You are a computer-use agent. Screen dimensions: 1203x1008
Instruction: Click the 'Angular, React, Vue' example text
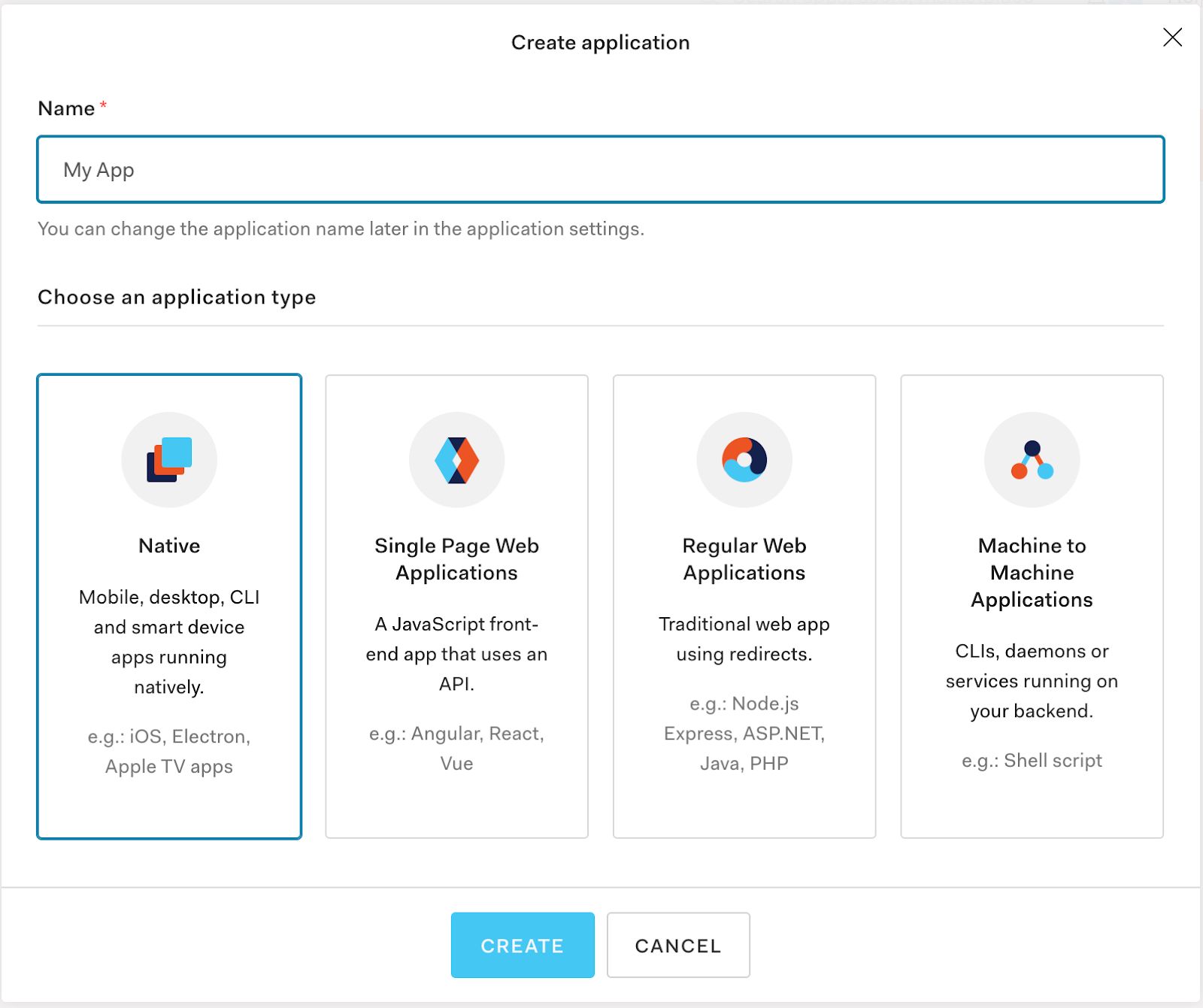pyautogui.click(x=456, y=749)
